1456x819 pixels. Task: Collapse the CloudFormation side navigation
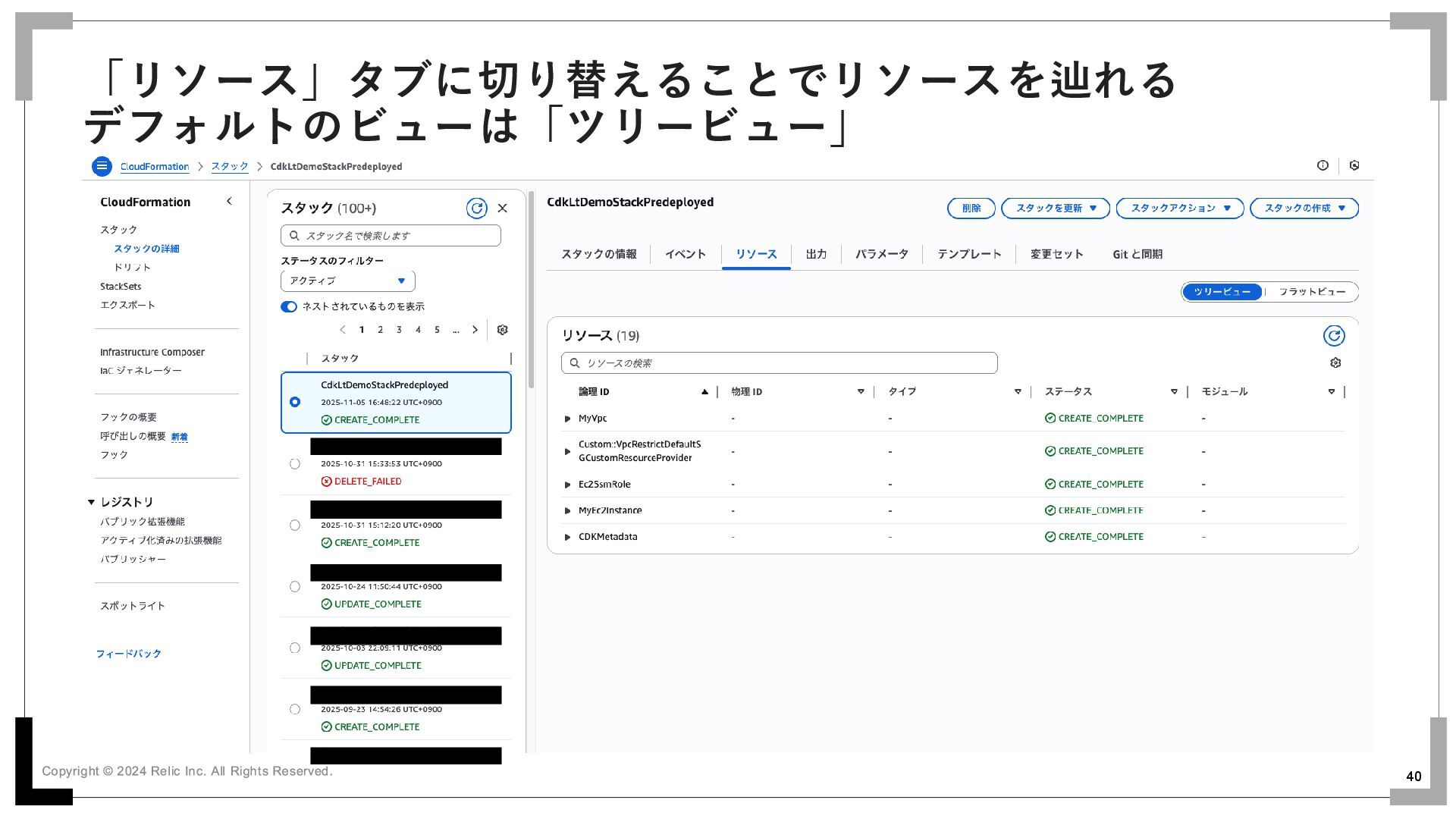click(x=229, y=202)
